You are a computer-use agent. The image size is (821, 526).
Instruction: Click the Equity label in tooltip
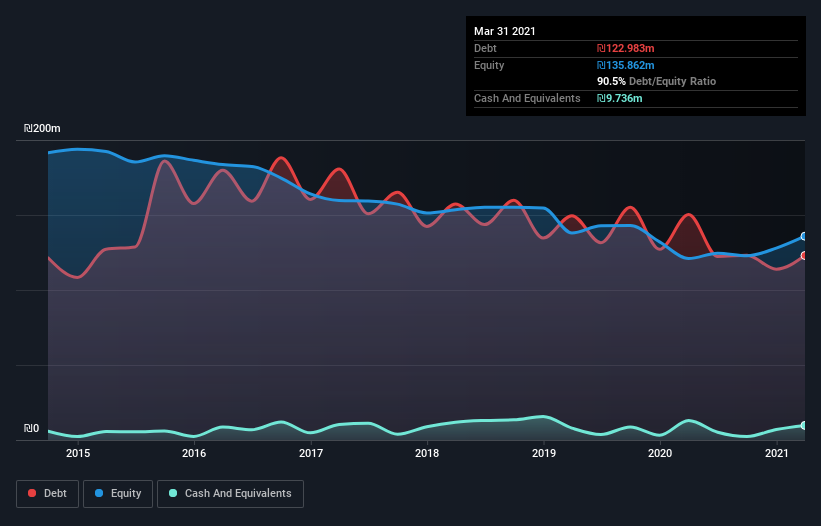pyautogui.click(x=489, y=65)
